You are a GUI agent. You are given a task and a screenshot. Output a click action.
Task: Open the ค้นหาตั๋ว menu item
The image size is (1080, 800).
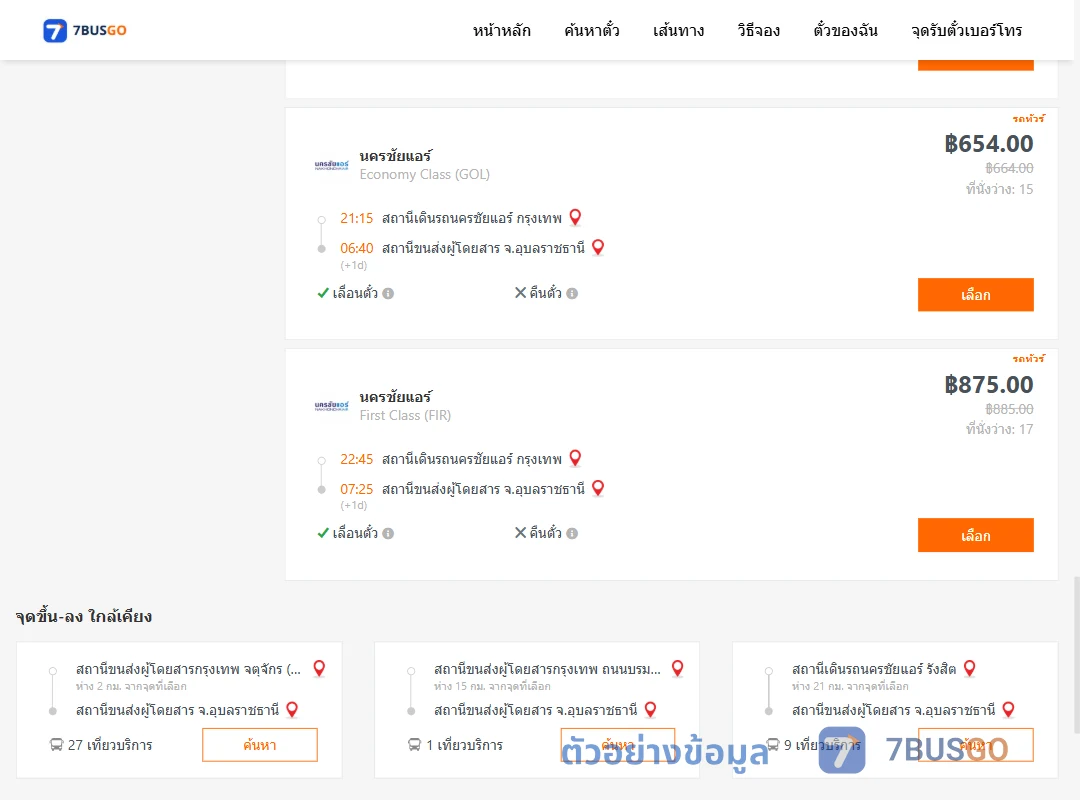tap(592, 30)
